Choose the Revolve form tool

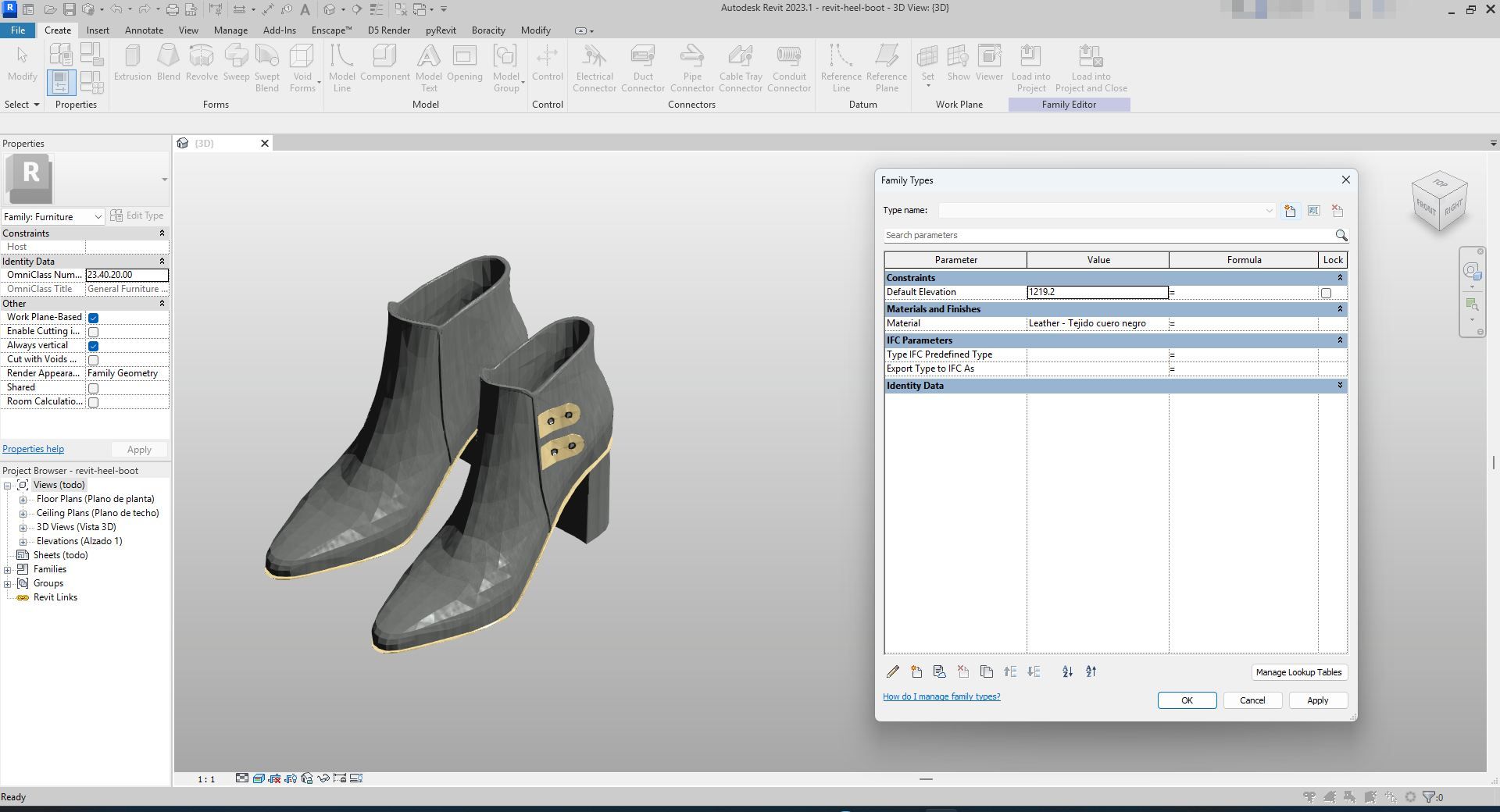[202, 62]
